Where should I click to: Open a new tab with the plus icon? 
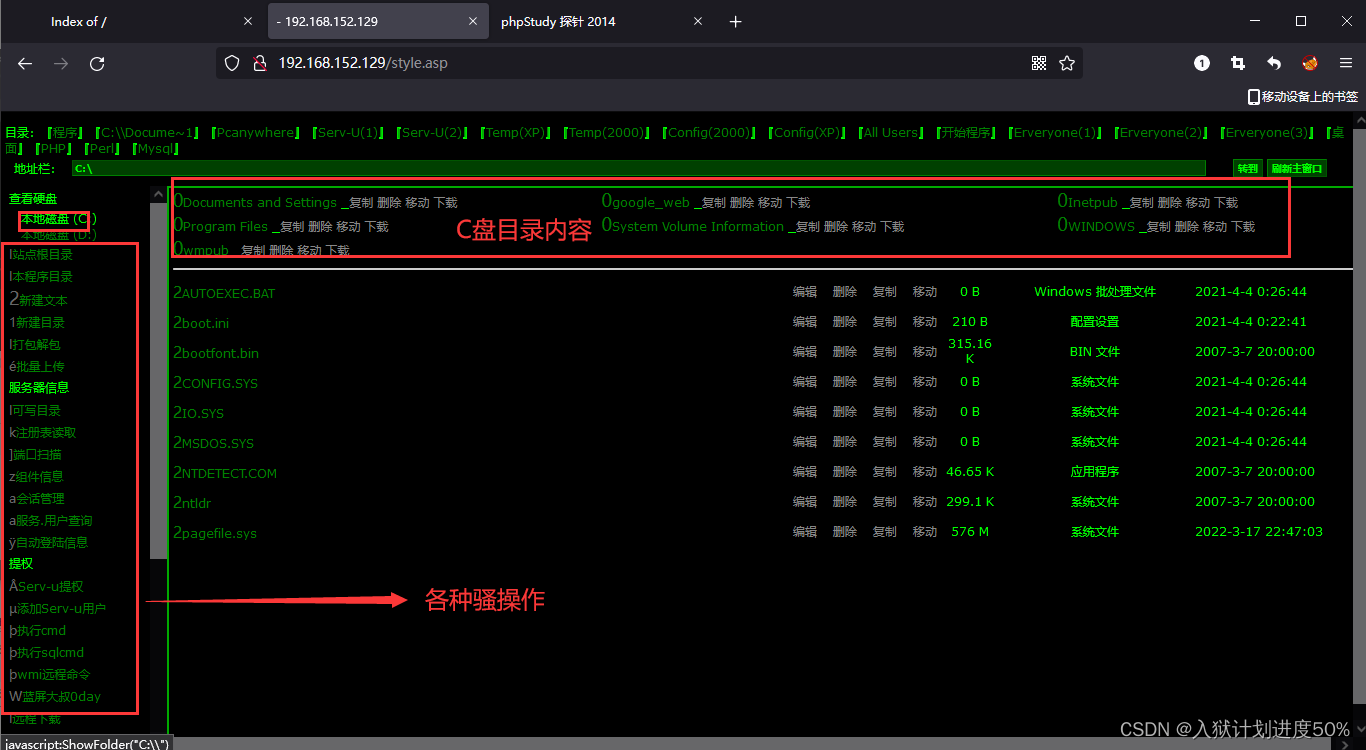coord(736,21)
